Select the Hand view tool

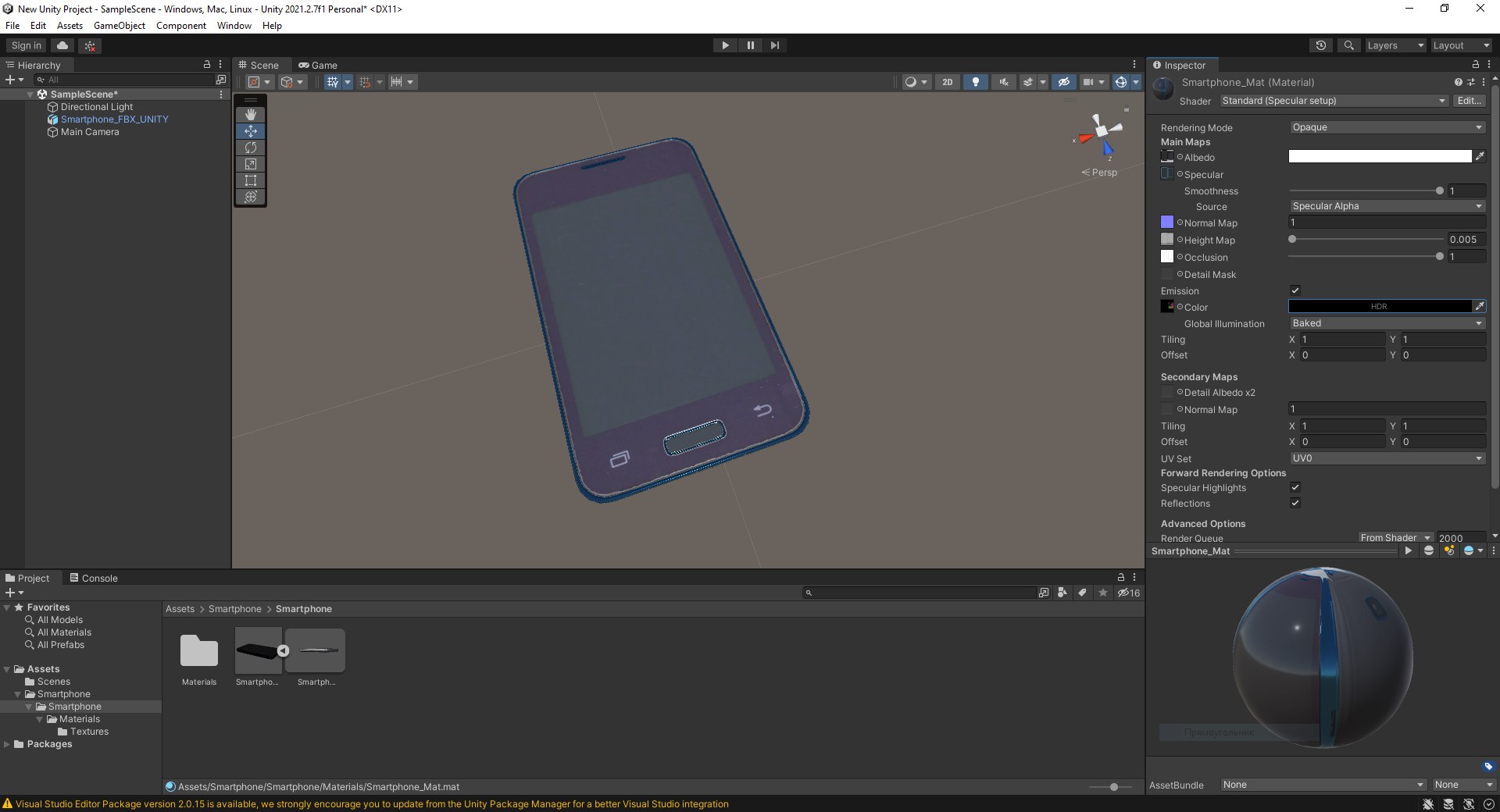(x=251, y=114)
